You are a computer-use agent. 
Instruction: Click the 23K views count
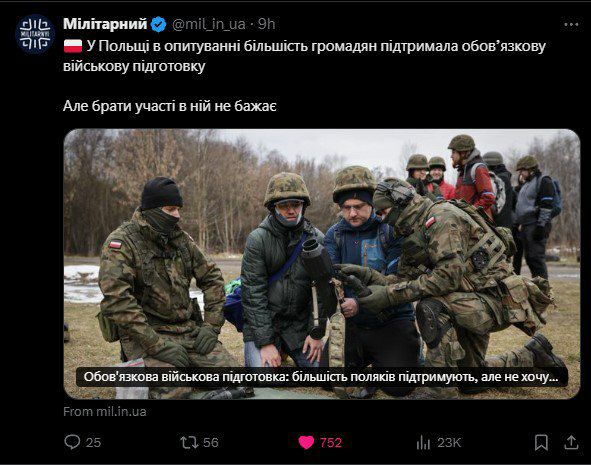pos(449,442)
